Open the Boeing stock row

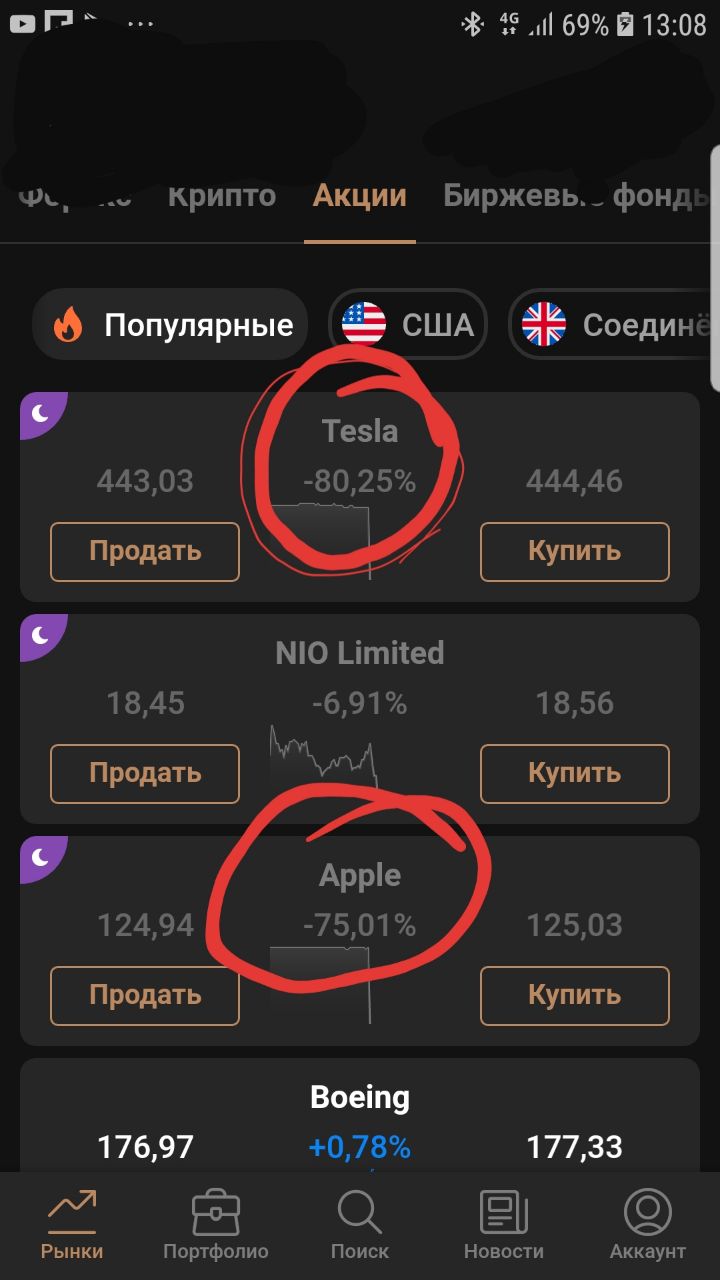pos(360,1115)
